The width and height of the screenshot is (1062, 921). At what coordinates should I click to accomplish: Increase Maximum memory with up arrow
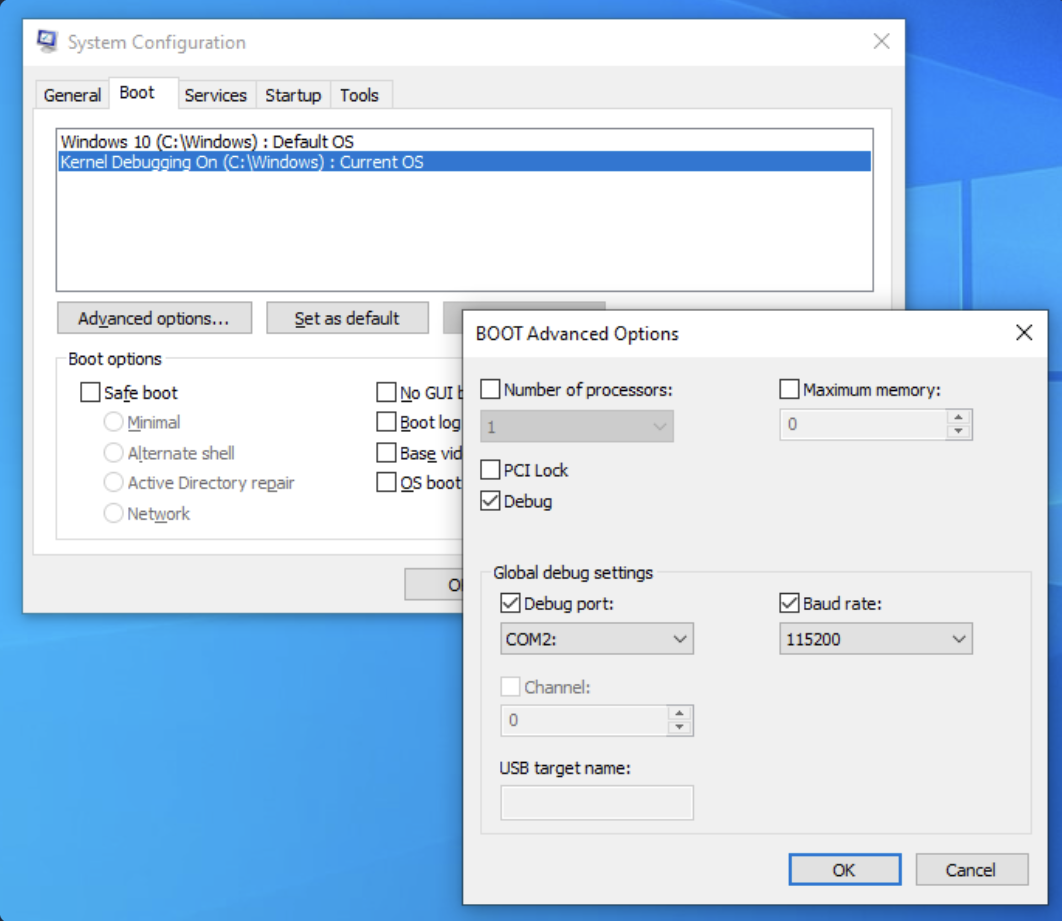(x=958, y=417)
